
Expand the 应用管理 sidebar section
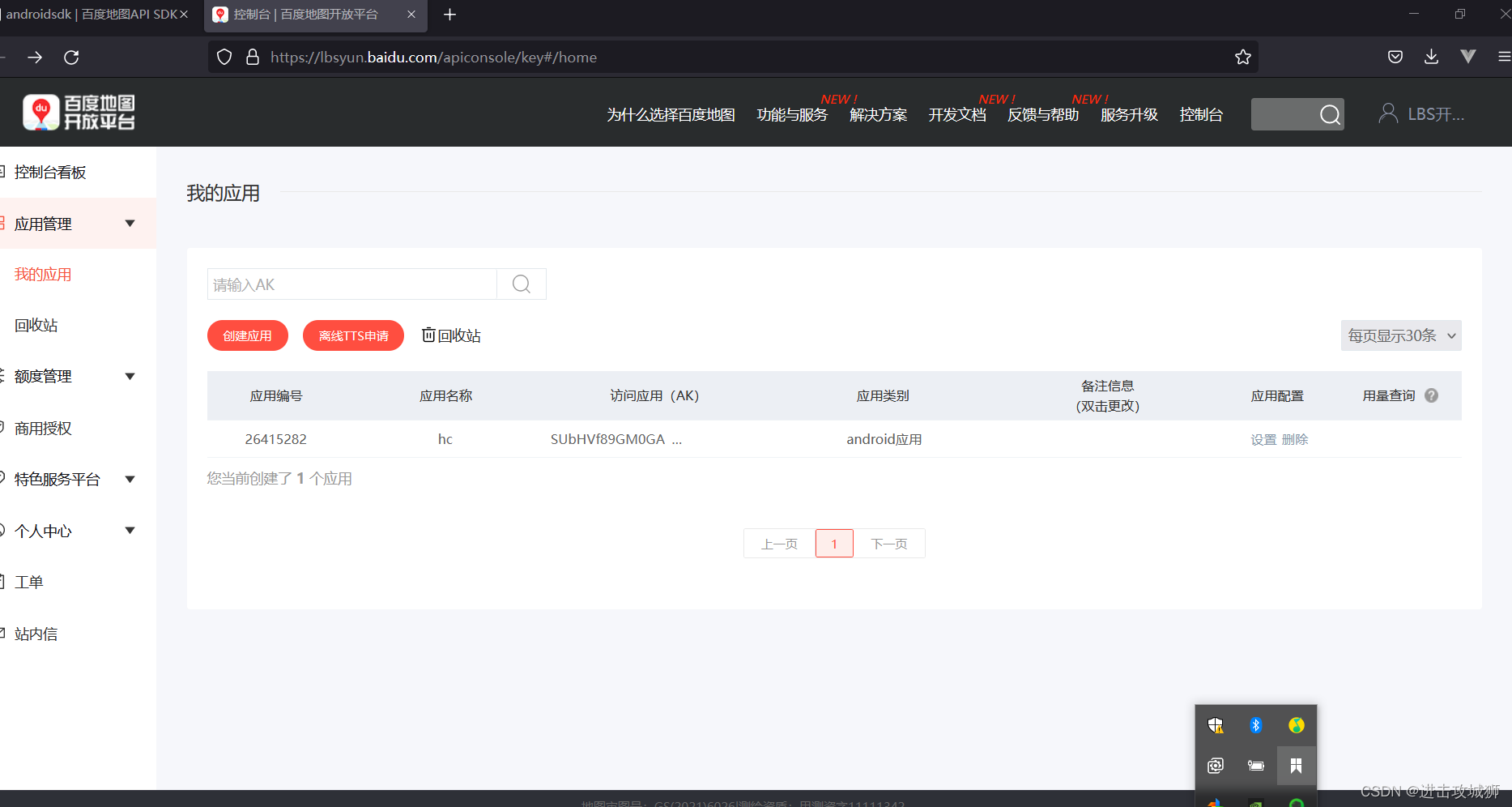pos(130,224)
